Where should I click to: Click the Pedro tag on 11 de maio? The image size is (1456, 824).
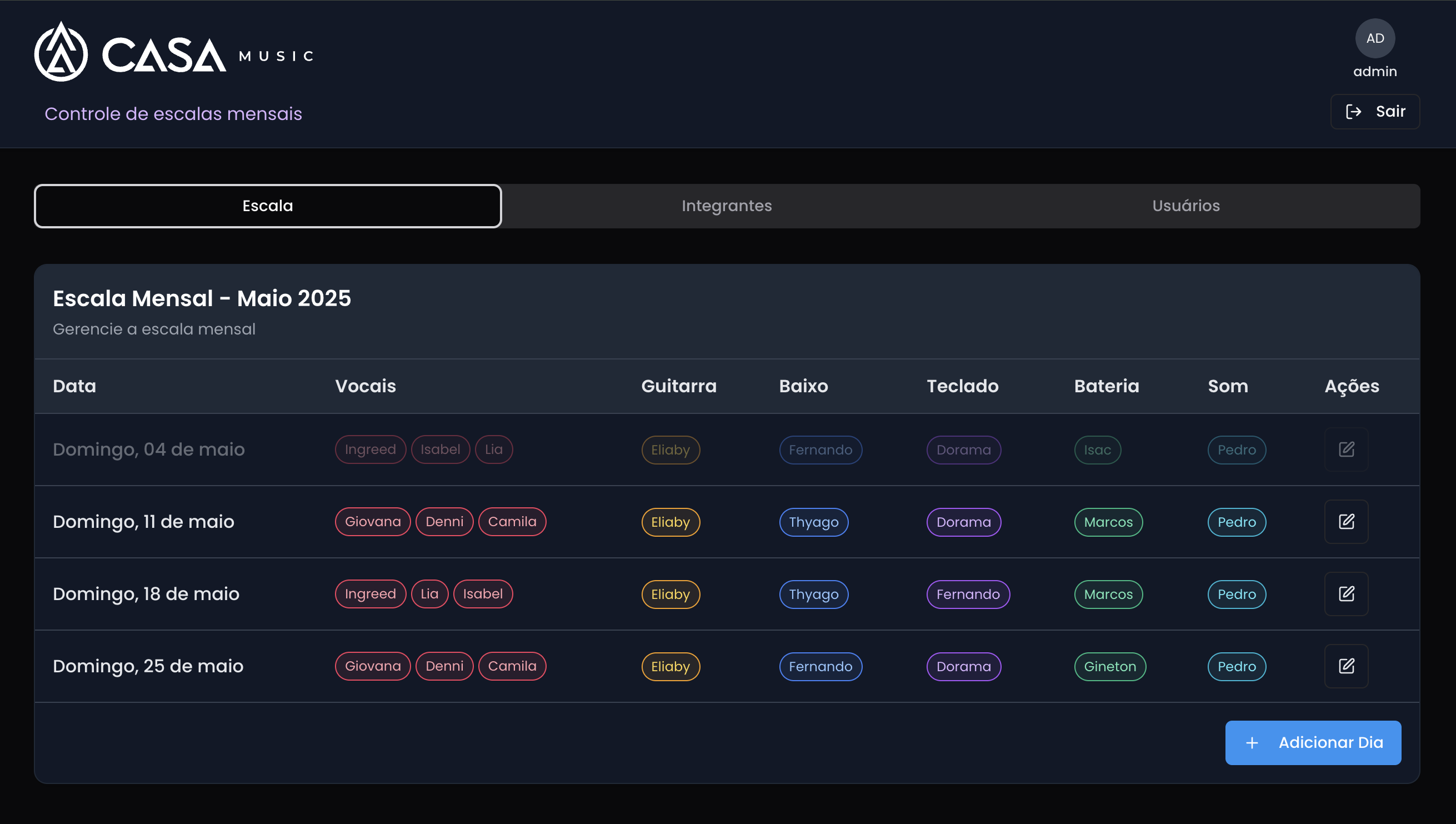1237,522
